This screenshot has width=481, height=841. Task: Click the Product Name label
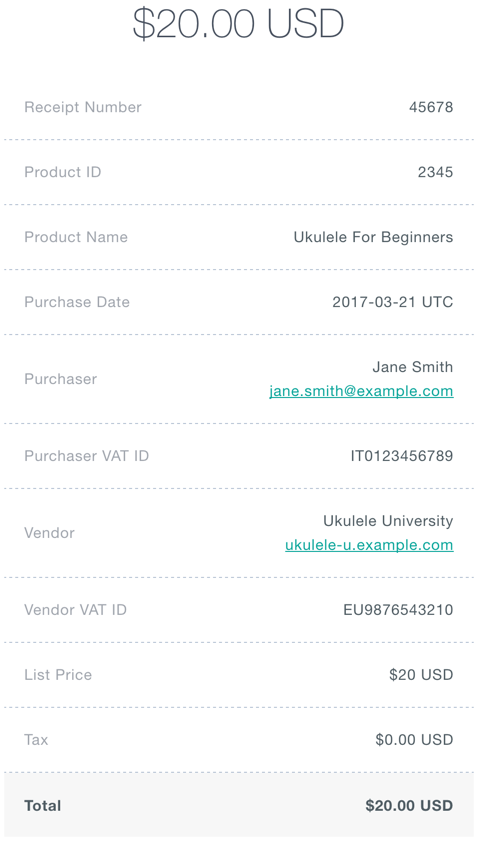(x=76, y=237)
